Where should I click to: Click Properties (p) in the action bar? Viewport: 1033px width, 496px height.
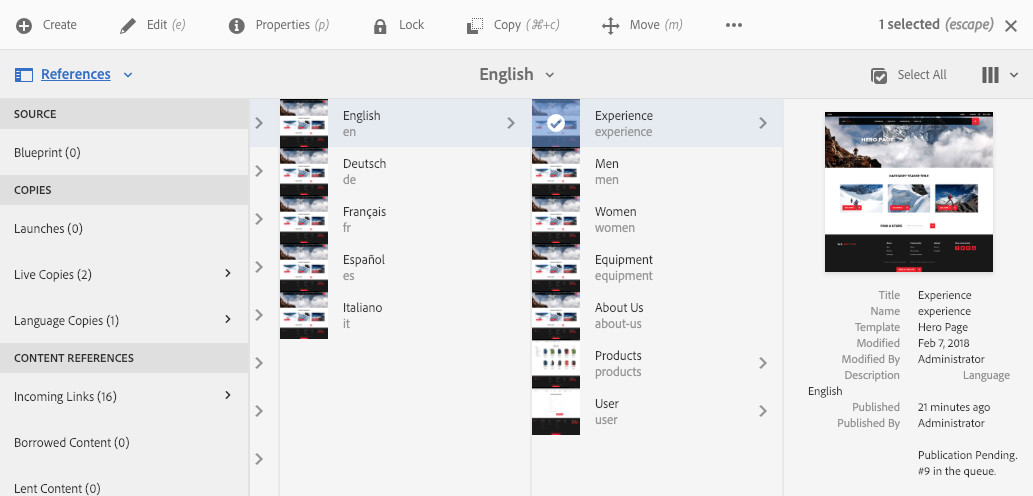coord(293,25)
